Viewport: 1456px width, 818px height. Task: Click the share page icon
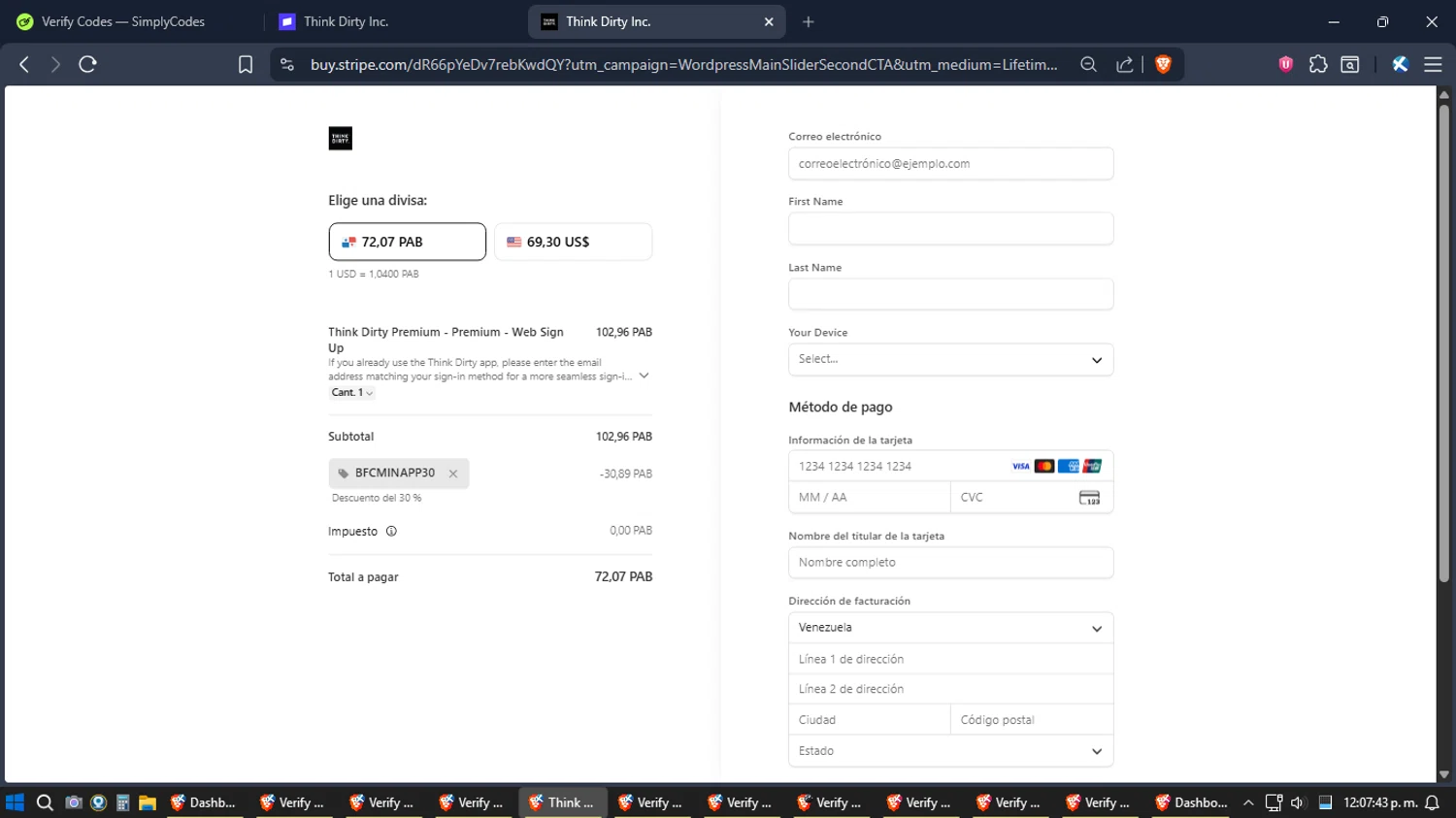1124,64
